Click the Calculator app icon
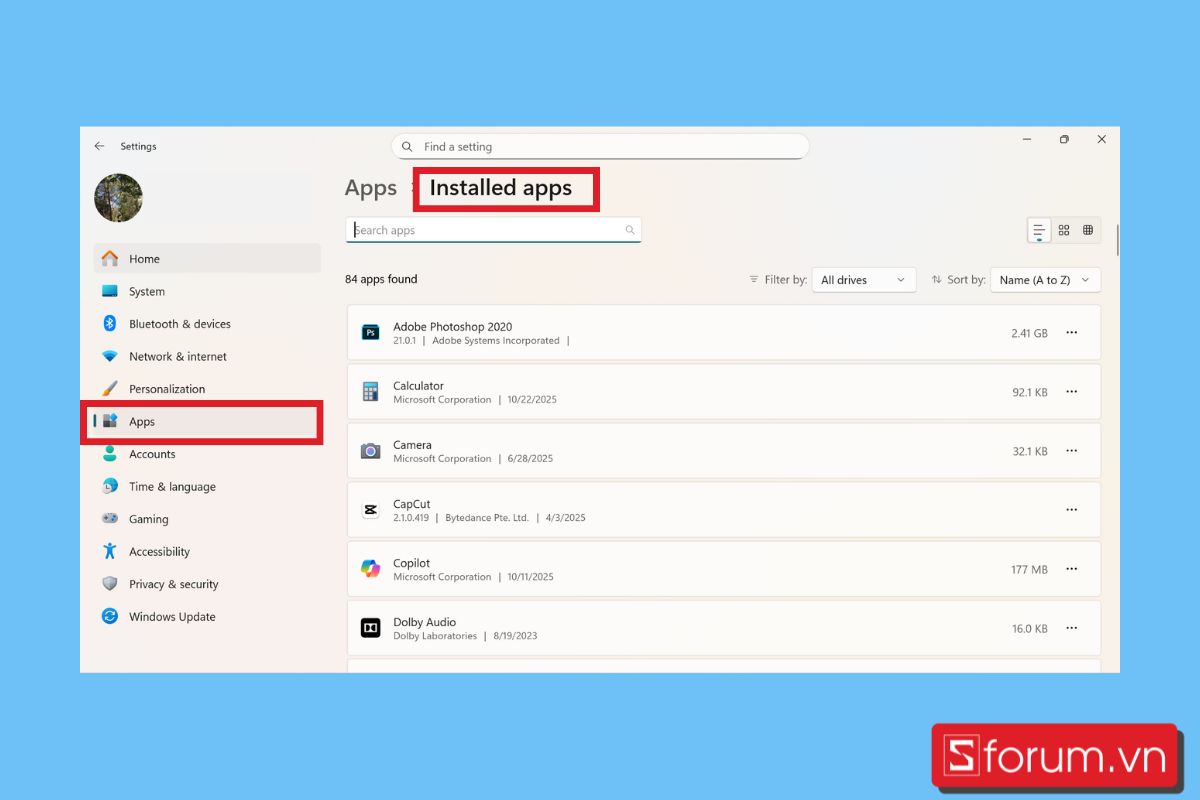 click(371, 392)
